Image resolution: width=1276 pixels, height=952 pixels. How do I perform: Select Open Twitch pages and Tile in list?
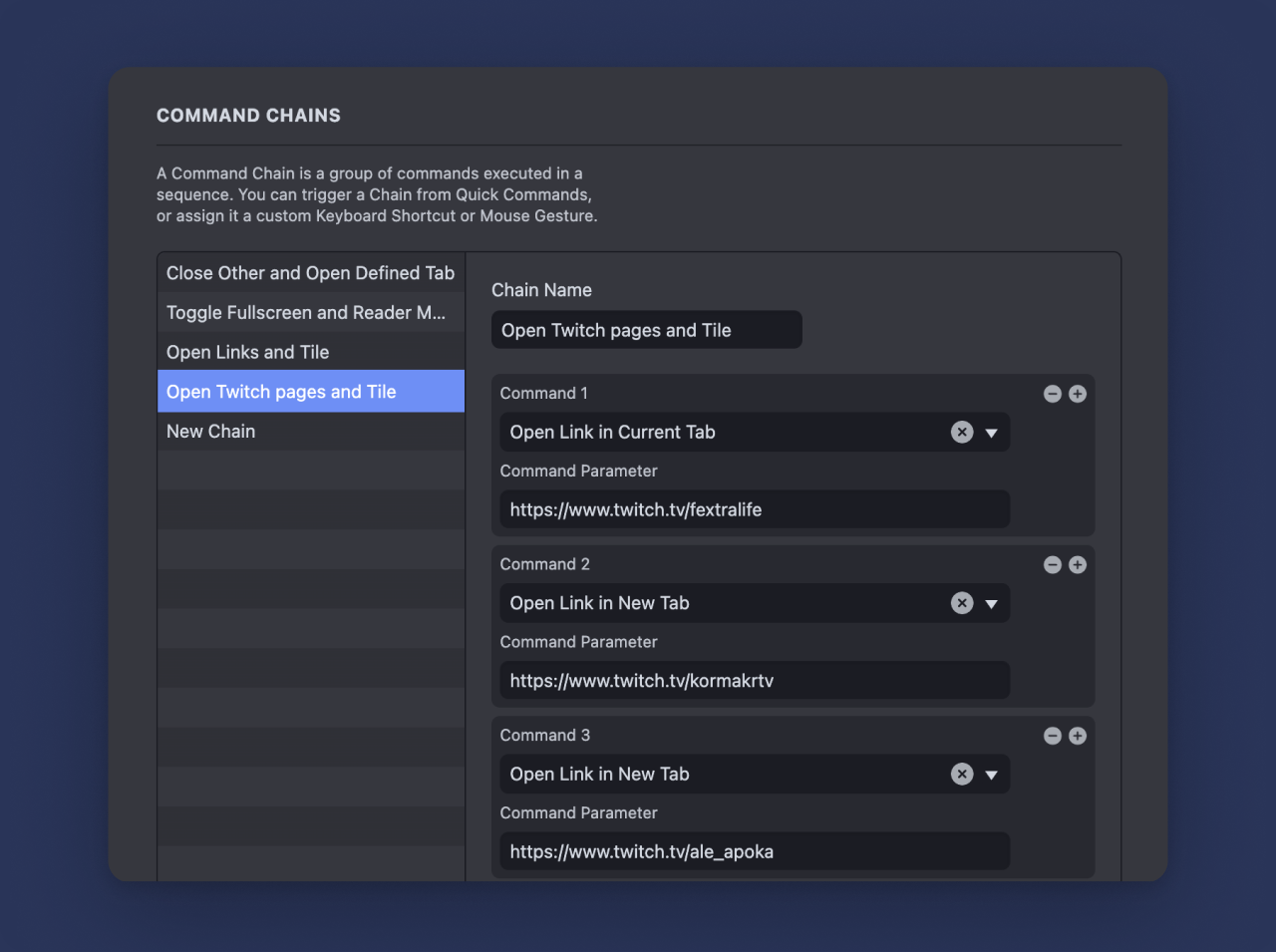coord(311,391)
